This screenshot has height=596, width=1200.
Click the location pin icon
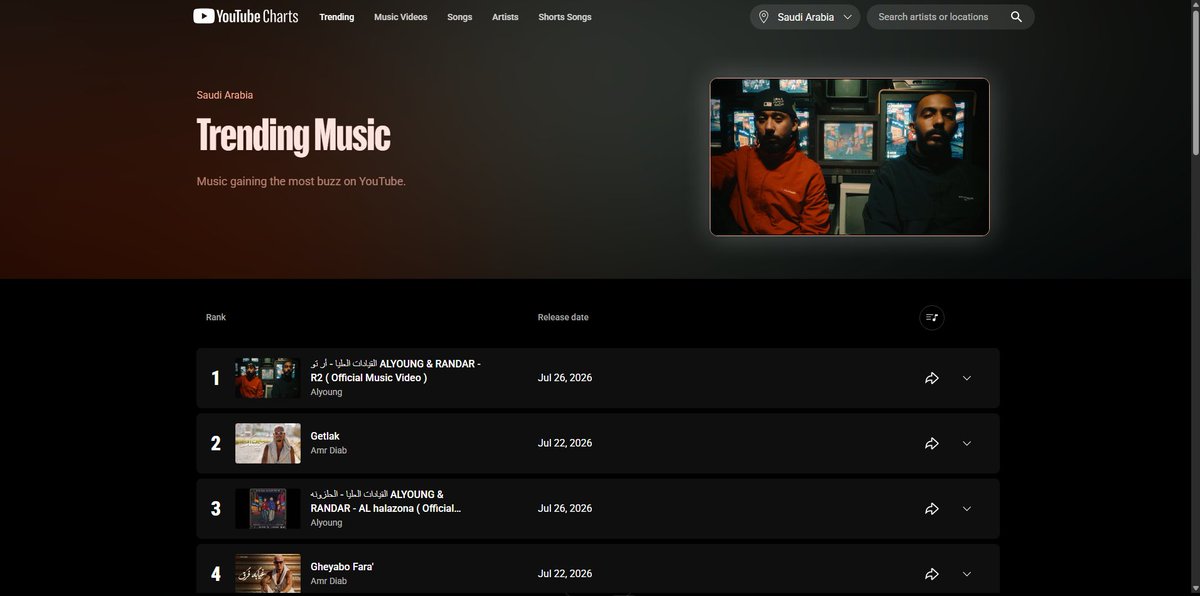[x=764, y=17]
